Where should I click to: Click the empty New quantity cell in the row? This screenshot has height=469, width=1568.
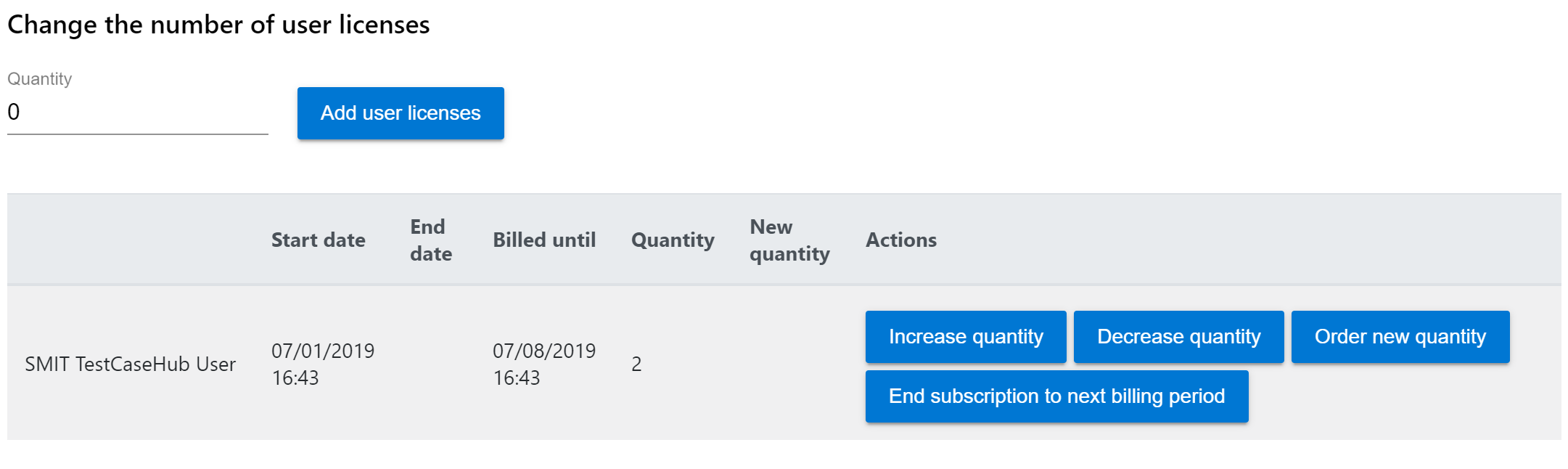(x=789, y=364)
